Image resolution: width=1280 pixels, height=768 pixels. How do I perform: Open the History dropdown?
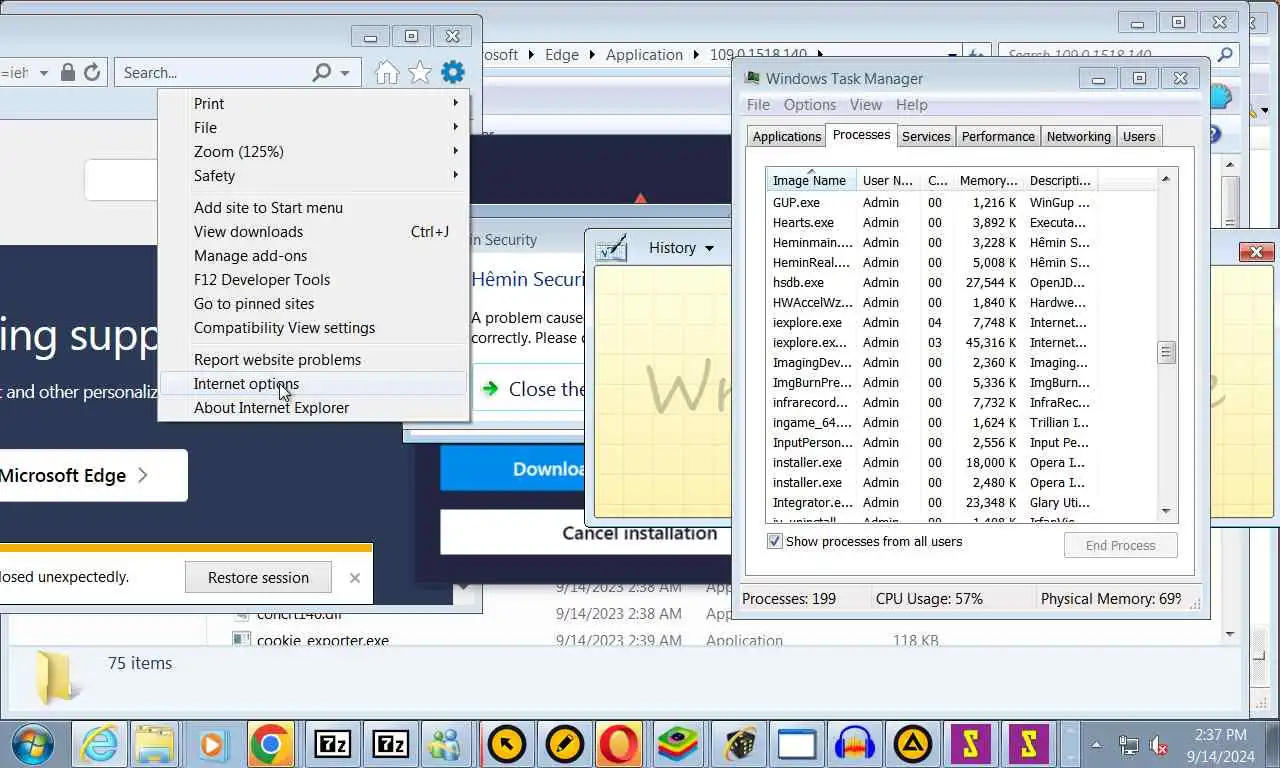(682, 248)
